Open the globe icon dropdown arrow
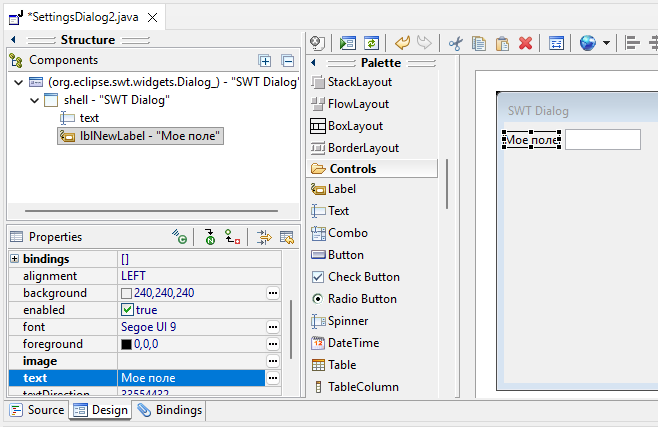This screenshot has width=658, height=427. point(606,43)
